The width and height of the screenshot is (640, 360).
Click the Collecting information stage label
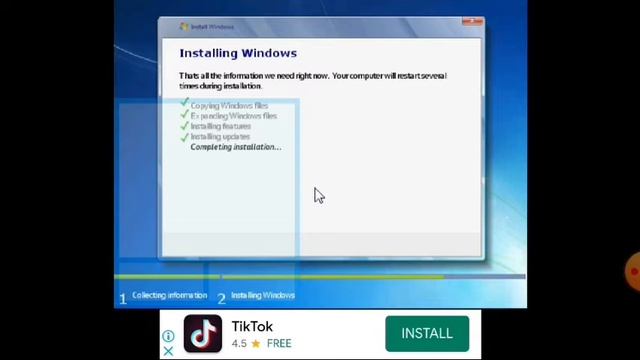click(x=169, y=295)
